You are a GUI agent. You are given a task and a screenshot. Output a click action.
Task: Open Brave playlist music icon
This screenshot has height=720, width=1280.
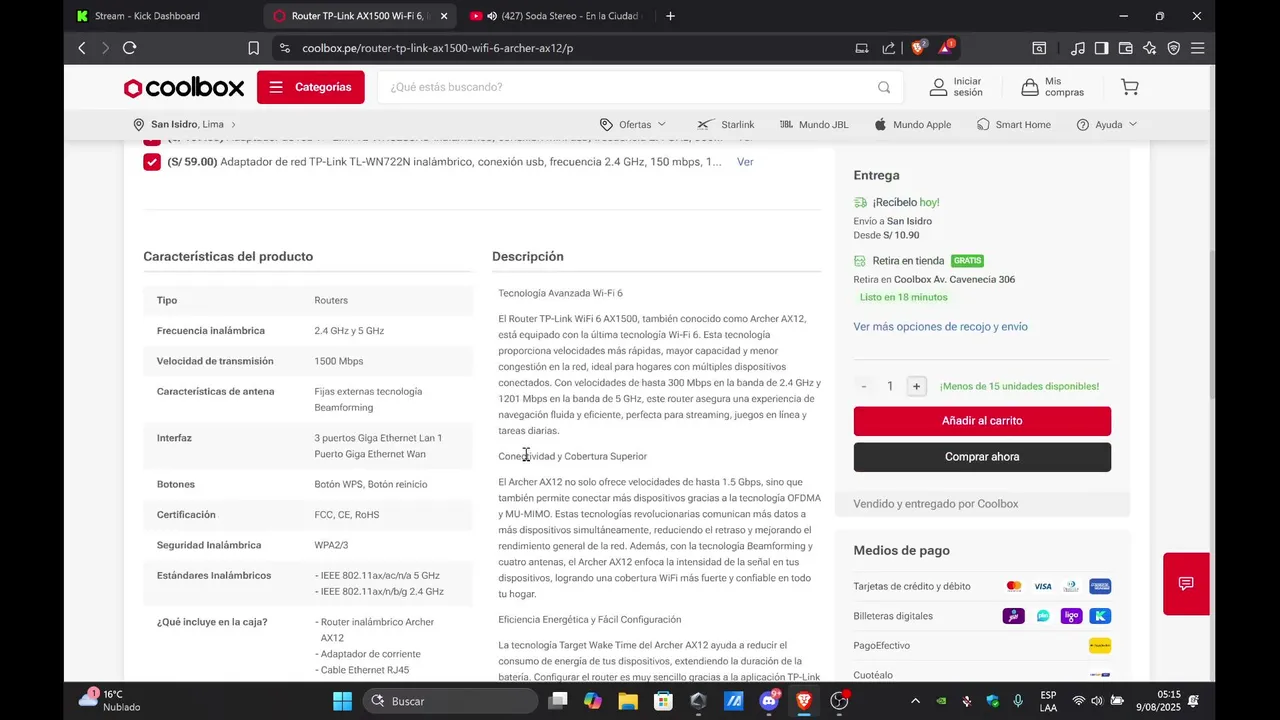click(x=1077, y=48)
